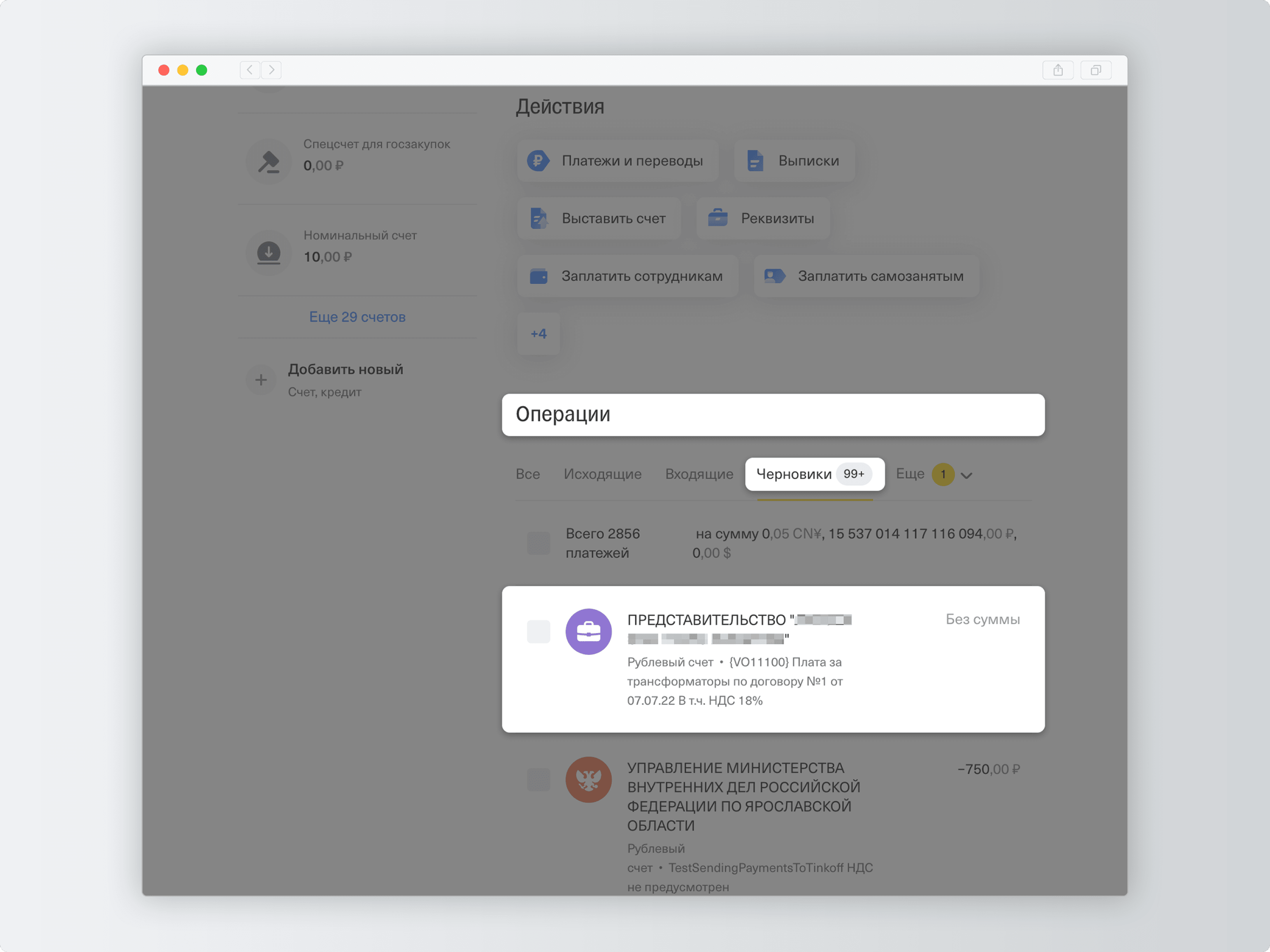Open ПРЕДСТАВИТЕЛЬСТВО draft operation title
Screen dimensions: 1270x952
740,629
